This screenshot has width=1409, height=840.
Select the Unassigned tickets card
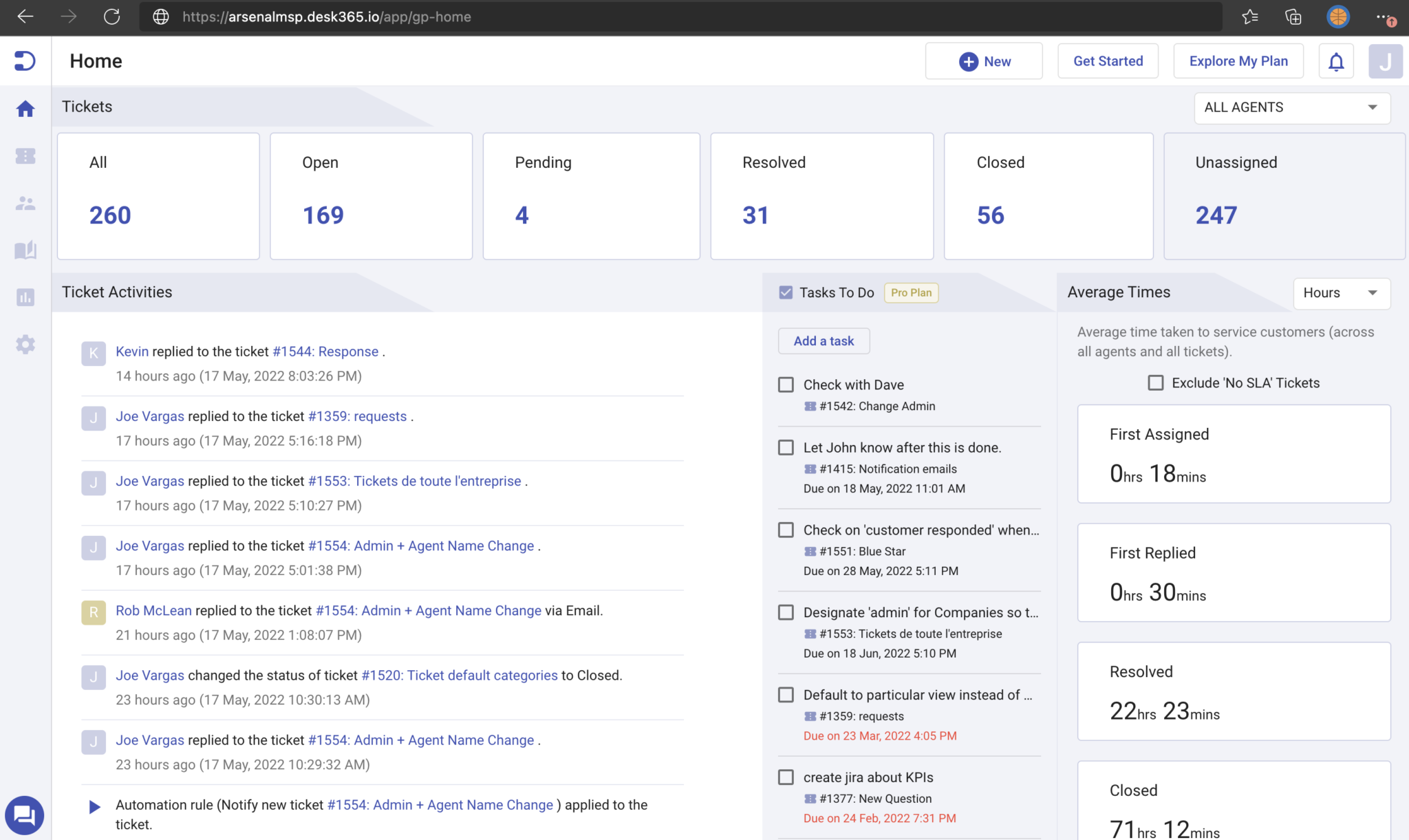(x=1283, y=195)
